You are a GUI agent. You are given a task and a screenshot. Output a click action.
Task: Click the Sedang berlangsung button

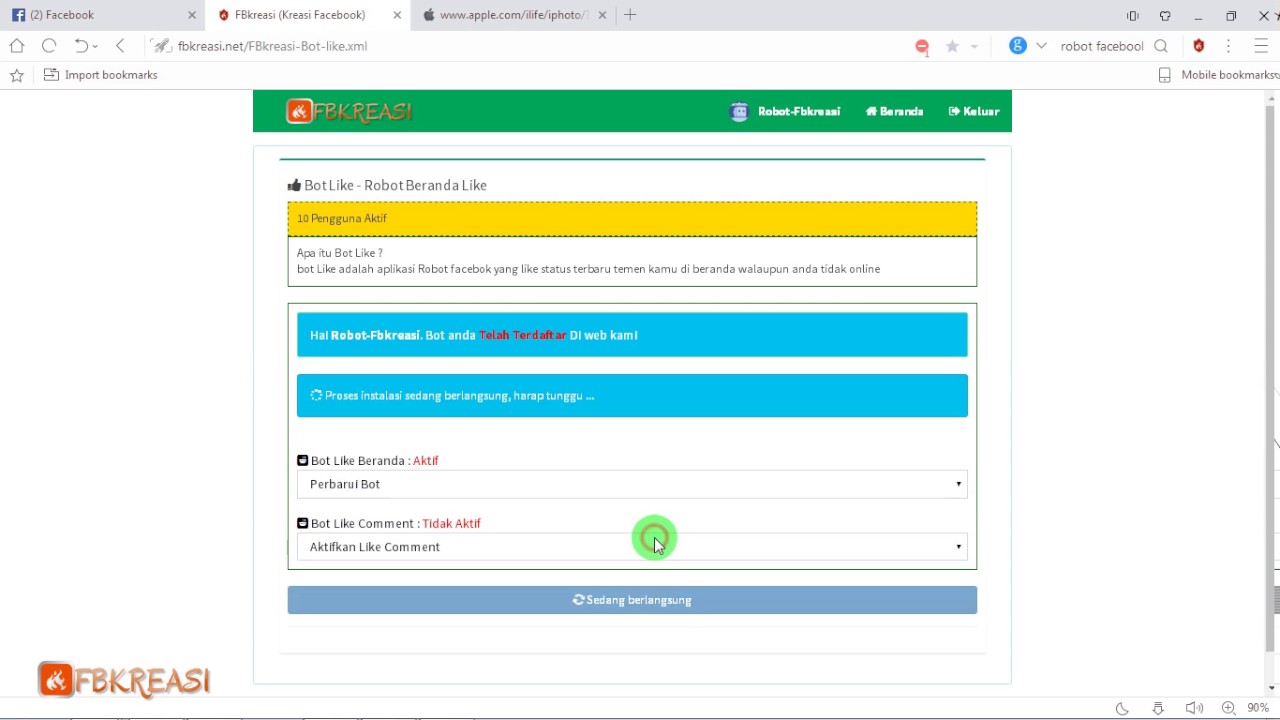tap(632, 600)
